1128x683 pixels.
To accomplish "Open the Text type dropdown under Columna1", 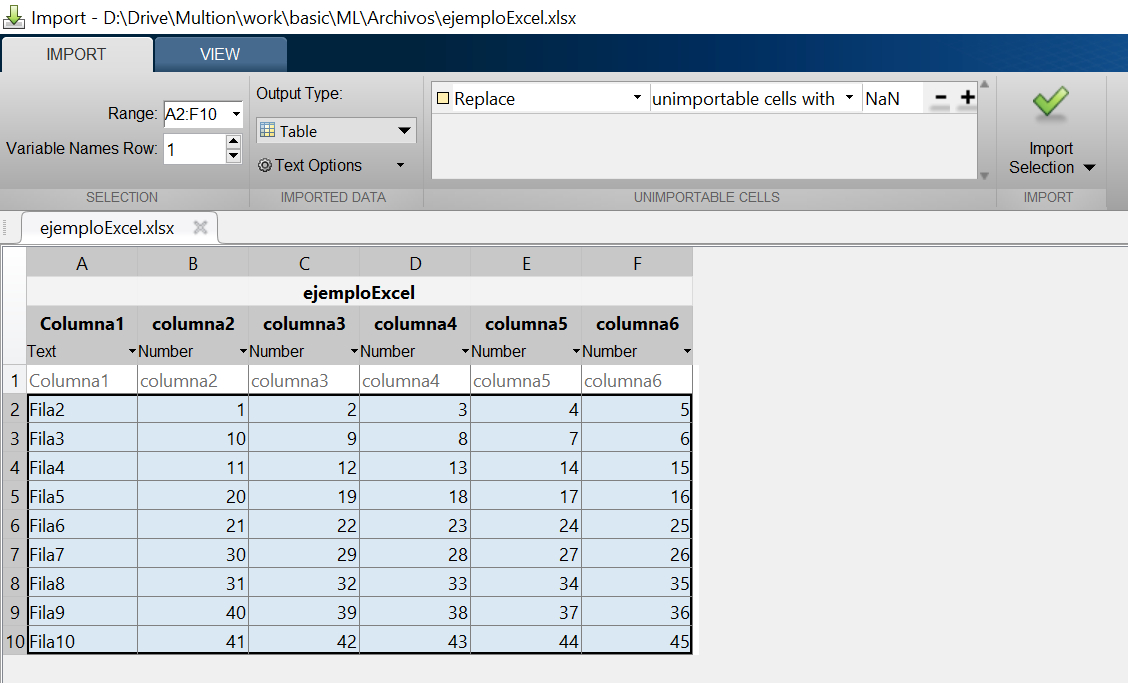I will [x=131, y=352].
